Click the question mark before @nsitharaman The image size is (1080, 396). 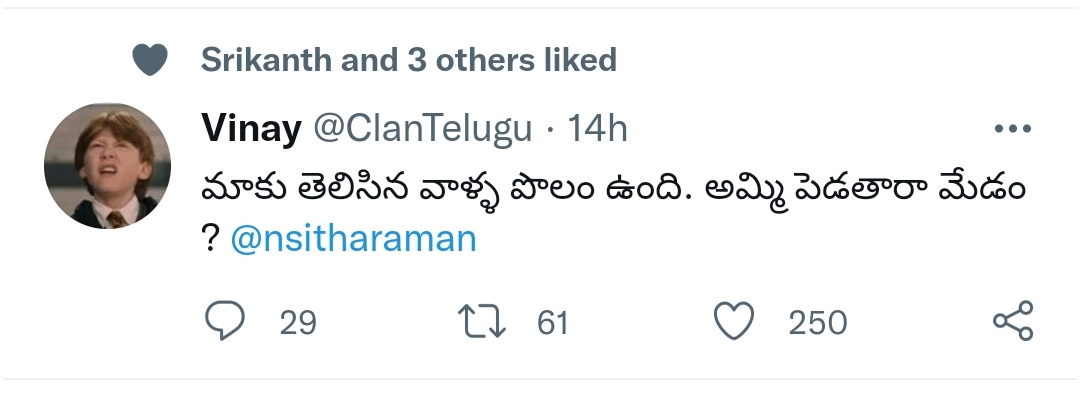point(211,239)
